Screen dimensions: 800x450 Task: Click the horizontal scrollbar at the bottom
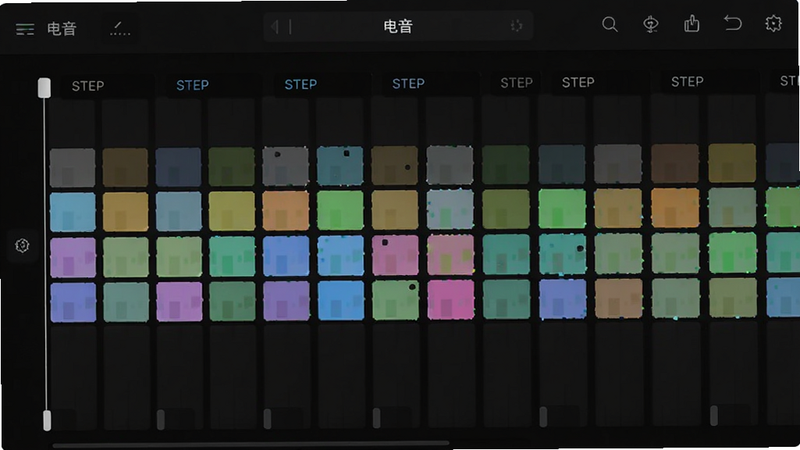pyautogui.click(x=250, y=445)
